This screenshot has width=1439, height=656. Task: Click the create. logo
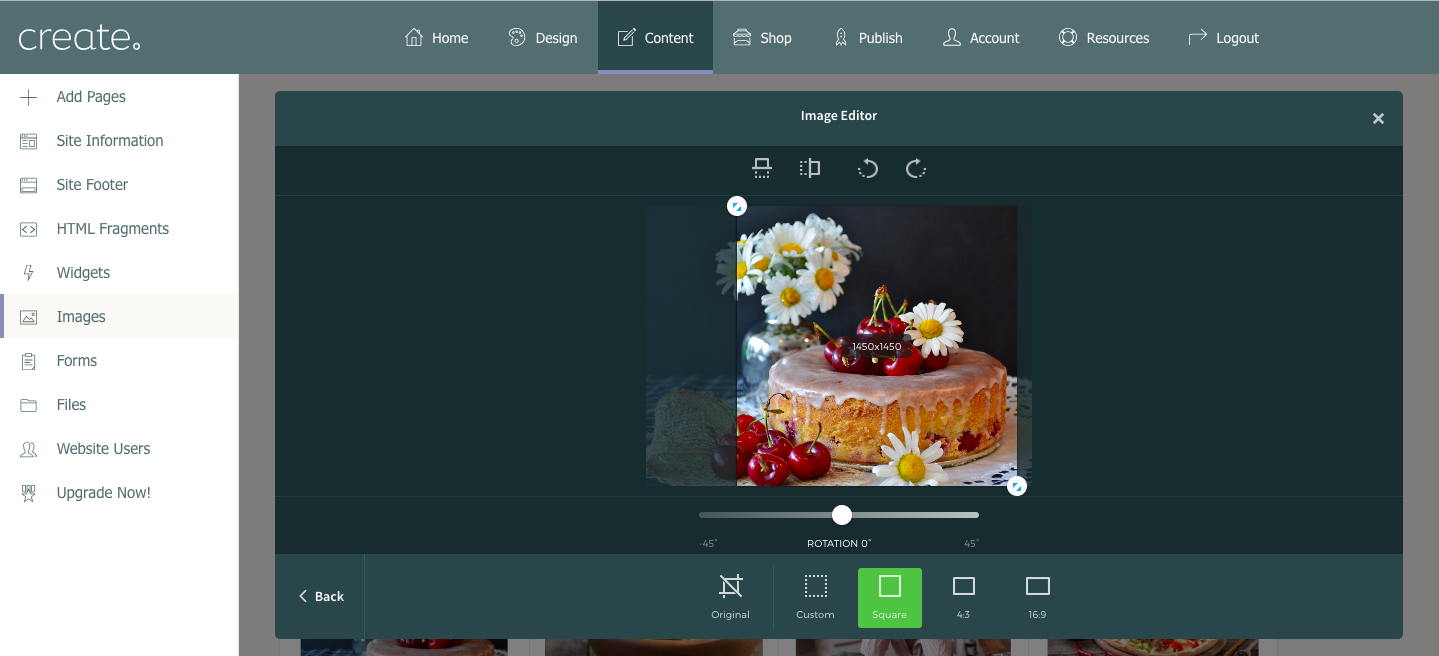tap(79, 38)
